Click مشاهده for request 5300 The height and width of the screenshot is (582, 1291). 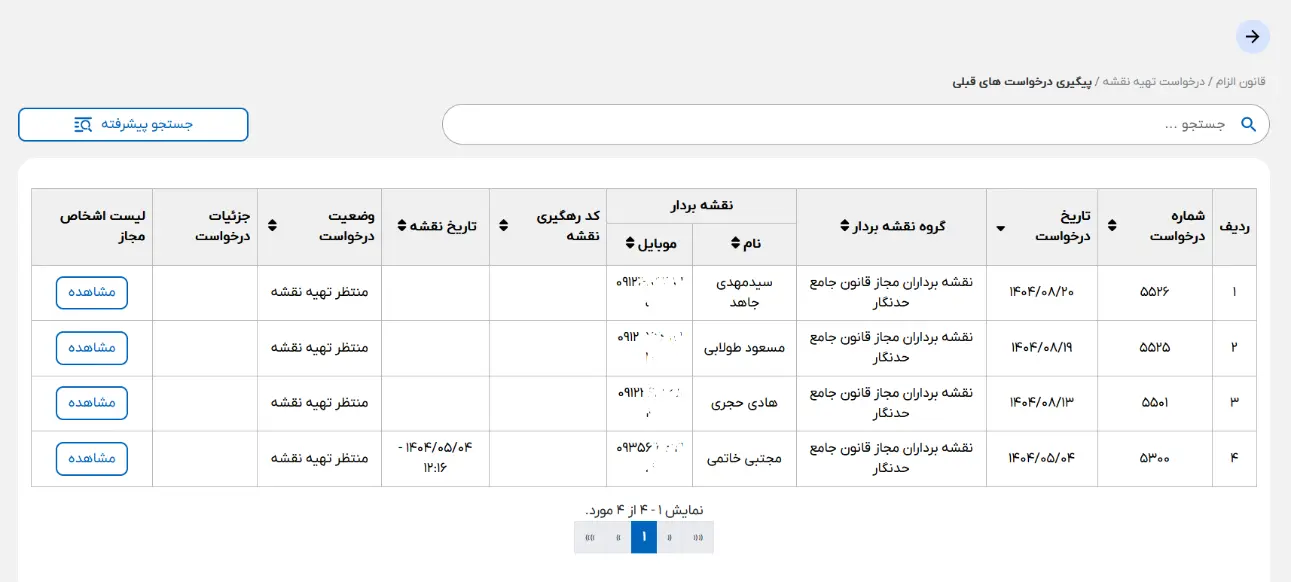pyautogui.click(x=92, y=458)
